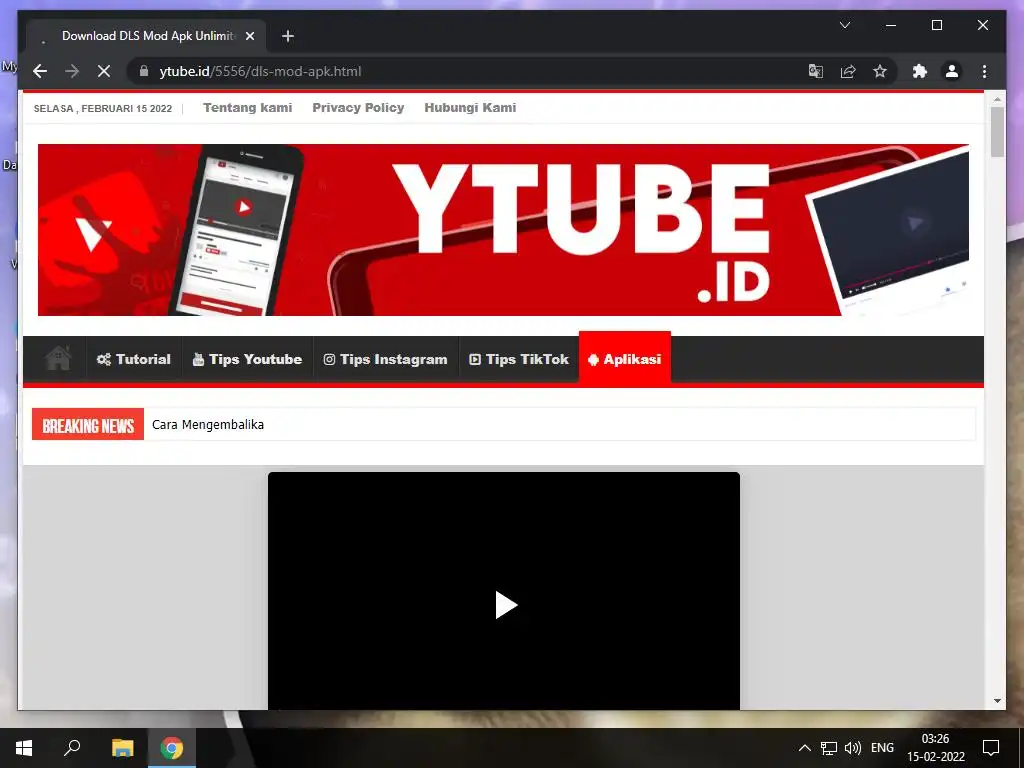This screenshot has width=1024, height=768.
Task: Click the scrollbar up arrow
Action: tap(997, 99)
